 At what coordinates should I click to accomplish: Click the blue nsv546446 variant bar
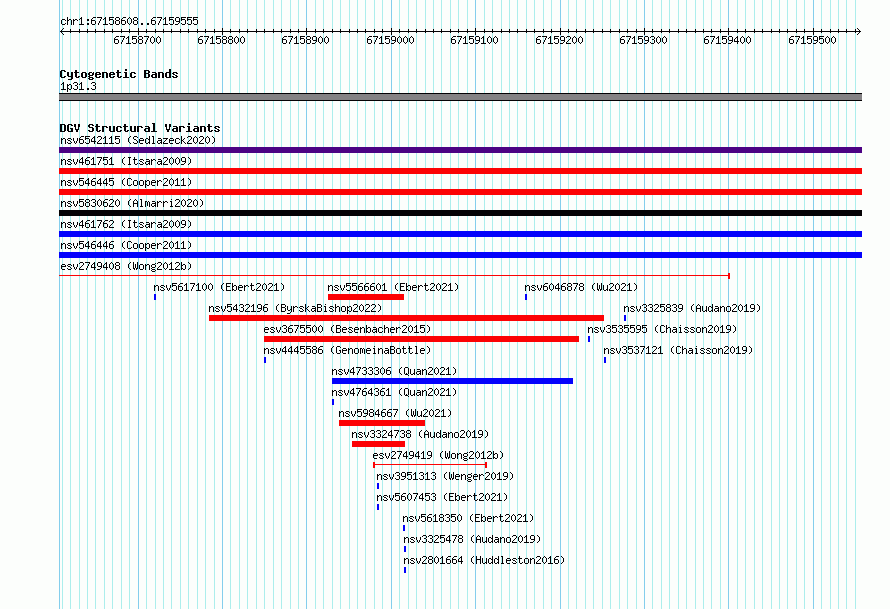tap(460, 255)
